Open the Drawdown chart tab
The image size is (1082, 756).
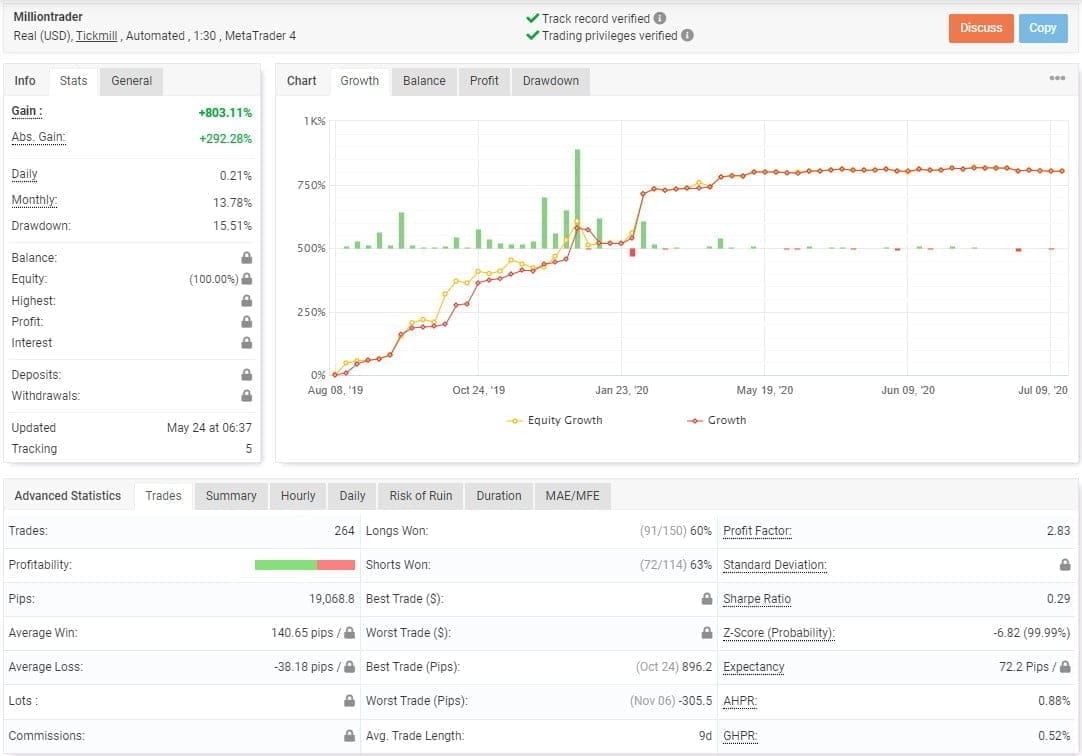[550, 81]
